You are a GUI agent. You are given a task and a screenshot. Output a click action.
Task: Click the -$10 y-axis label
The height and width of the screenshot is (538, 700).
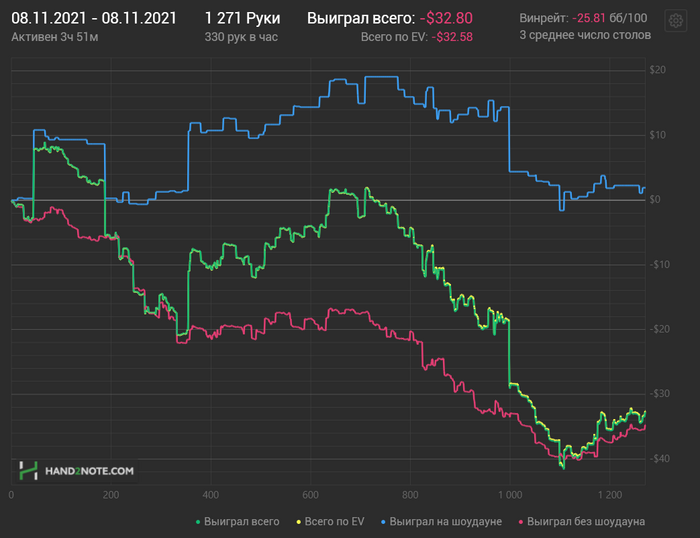660,265
